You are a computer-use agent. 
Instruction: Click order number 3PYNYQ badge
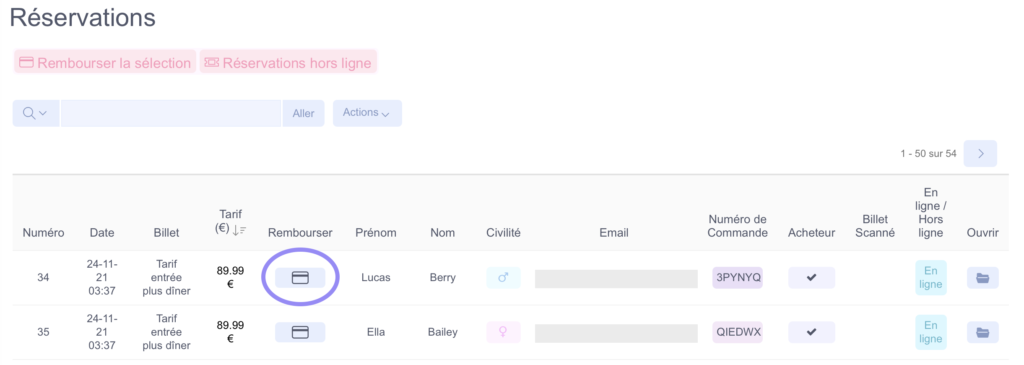coord(739,278)
